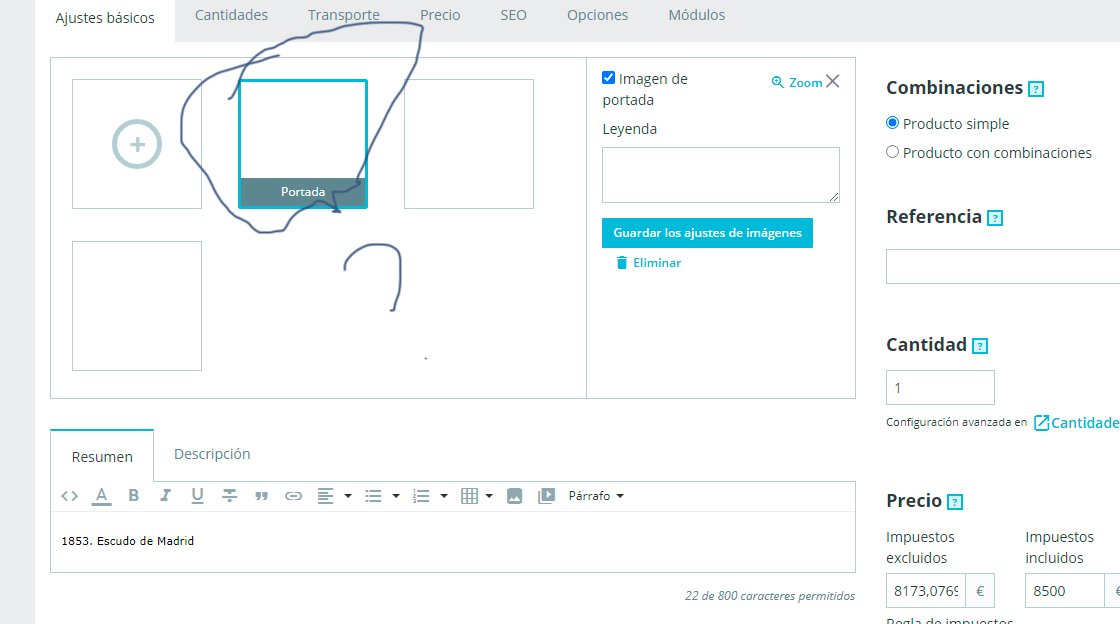Click the text alignment icon

click(326, 495)
